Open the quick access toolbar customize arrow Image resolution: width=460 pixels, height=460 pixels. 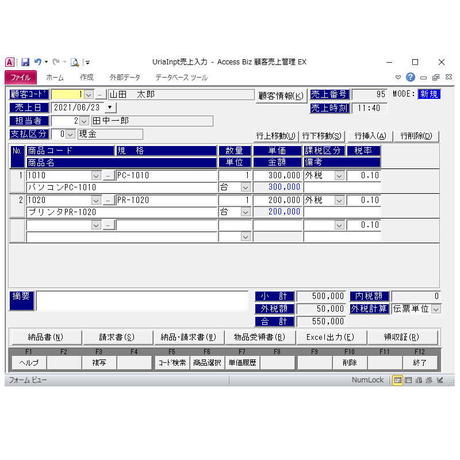click(x=88, y=62)
